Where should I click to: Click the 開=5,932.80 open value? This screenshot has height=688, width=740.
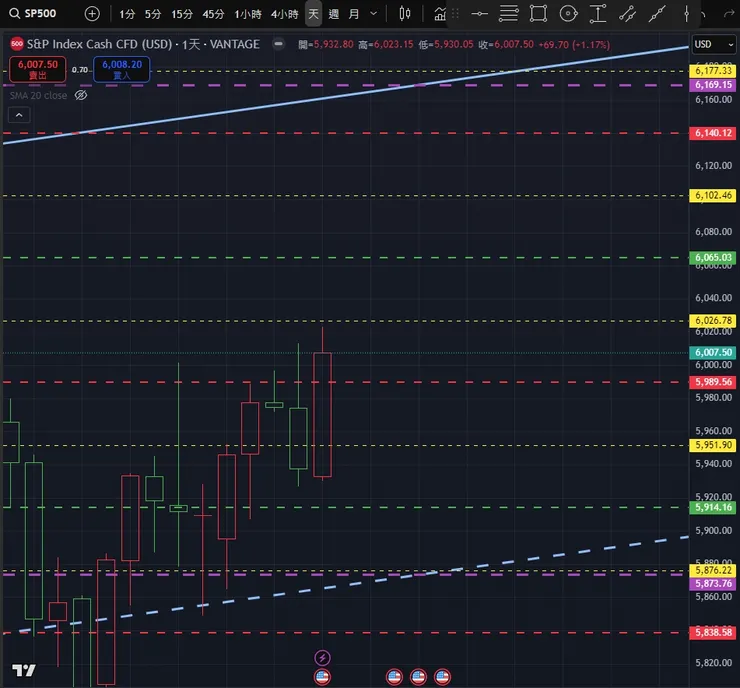pyautogui.click(x=326, y=44)
